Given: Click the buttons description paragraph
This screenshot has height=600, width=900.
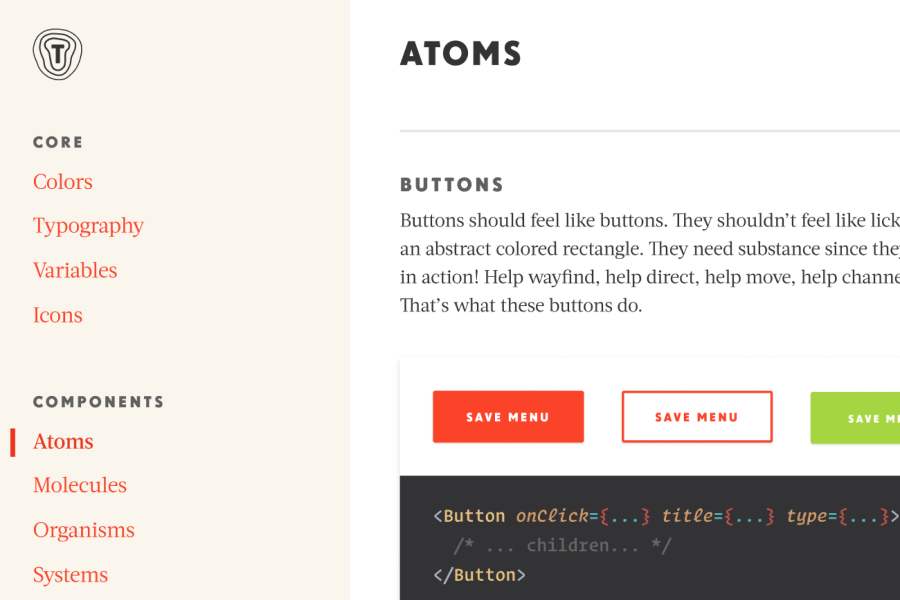Looking at the screenshot, I should [x=650, y=263].
